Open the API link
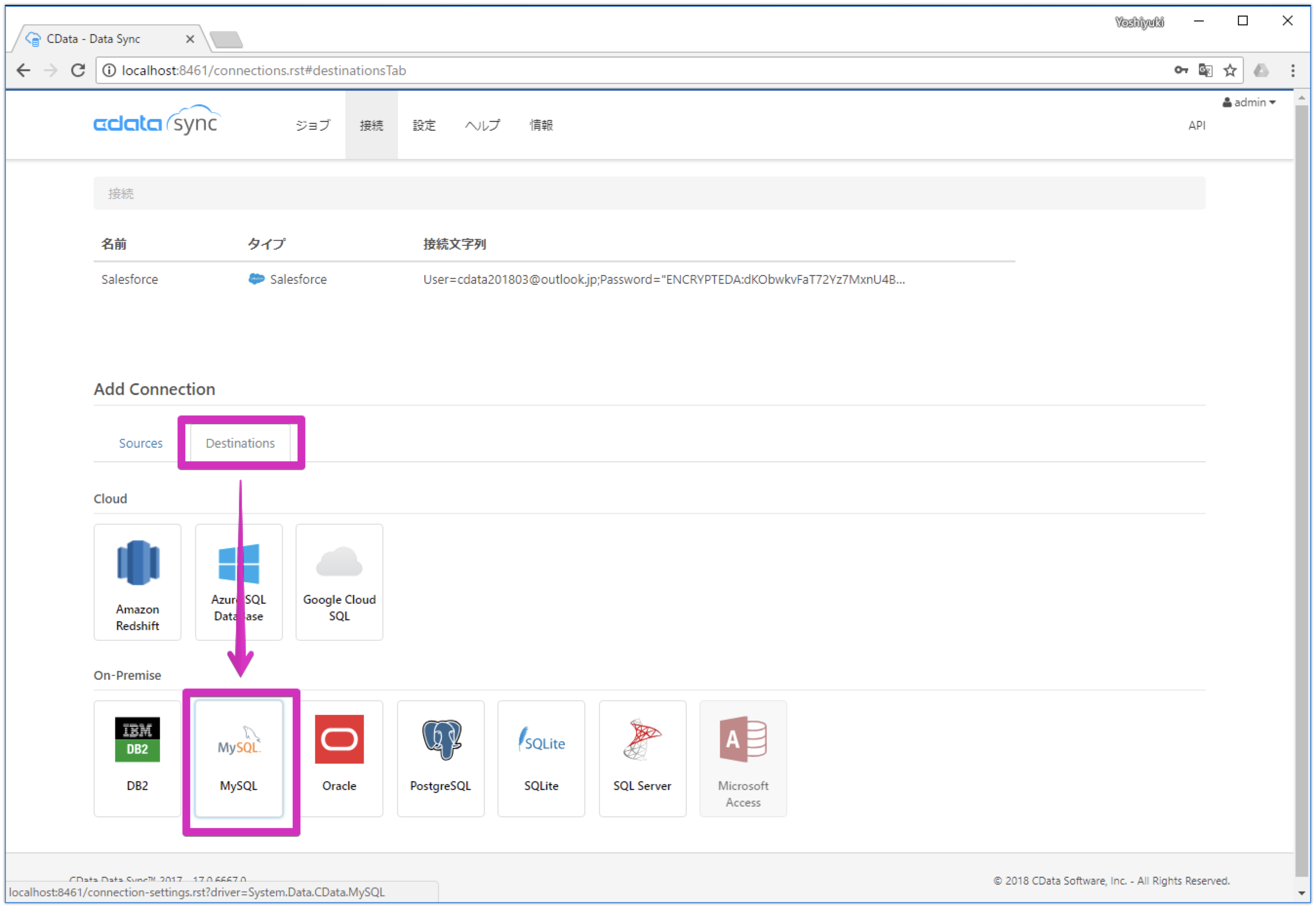The height and width of the screenshot is (908, 1316). 1197,125
